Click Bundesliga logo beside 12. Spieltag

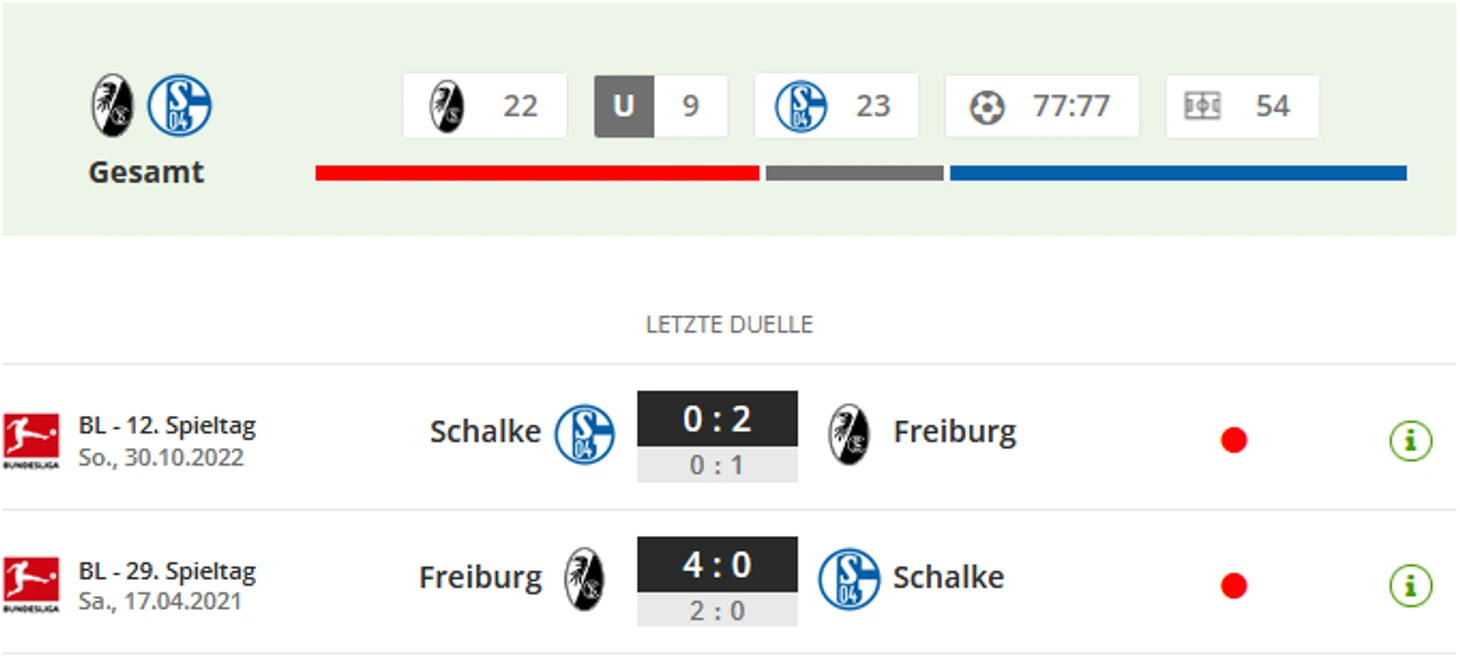click(x=31, y=441)
